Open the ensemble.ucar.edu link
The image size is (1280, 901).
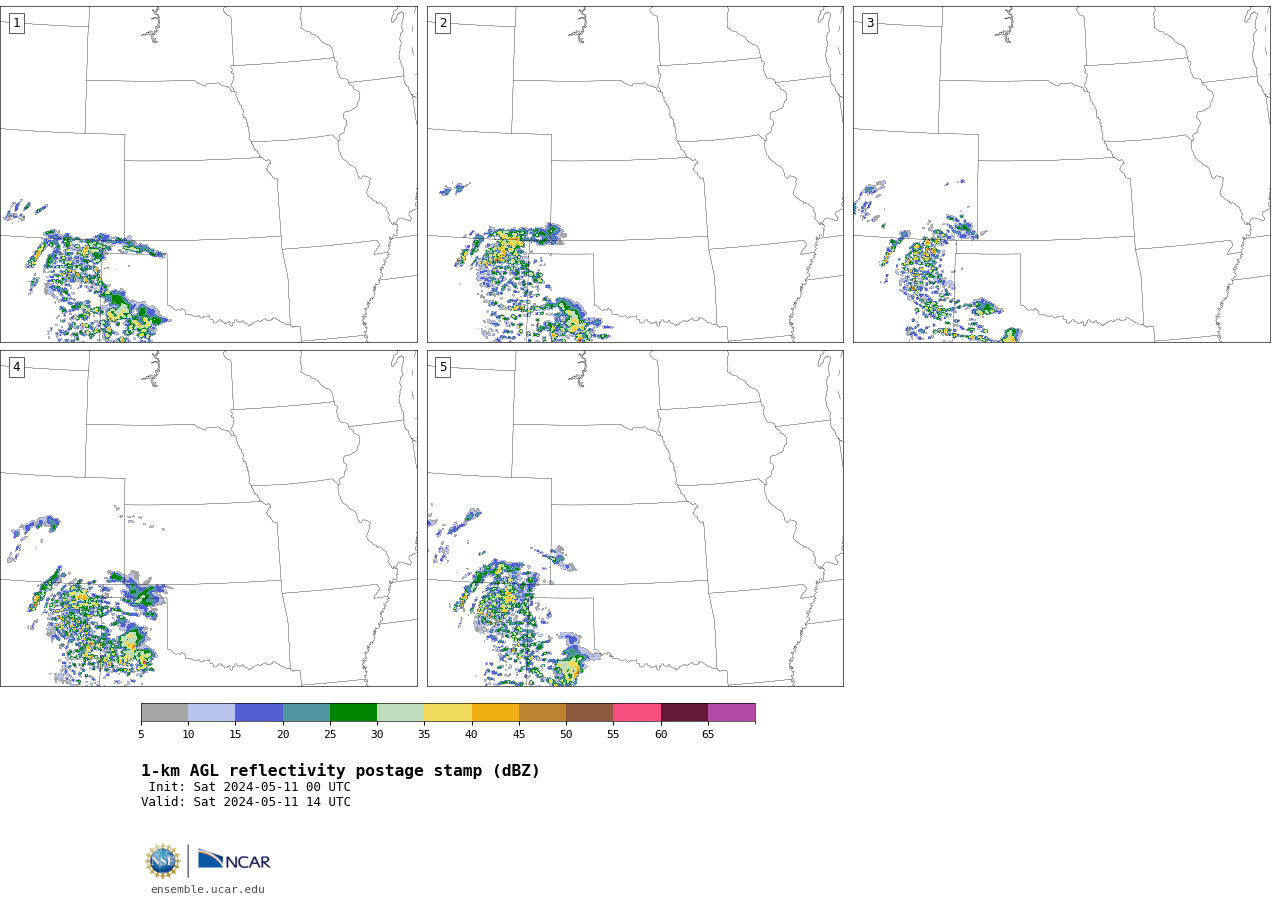click(x=208, y=889)
